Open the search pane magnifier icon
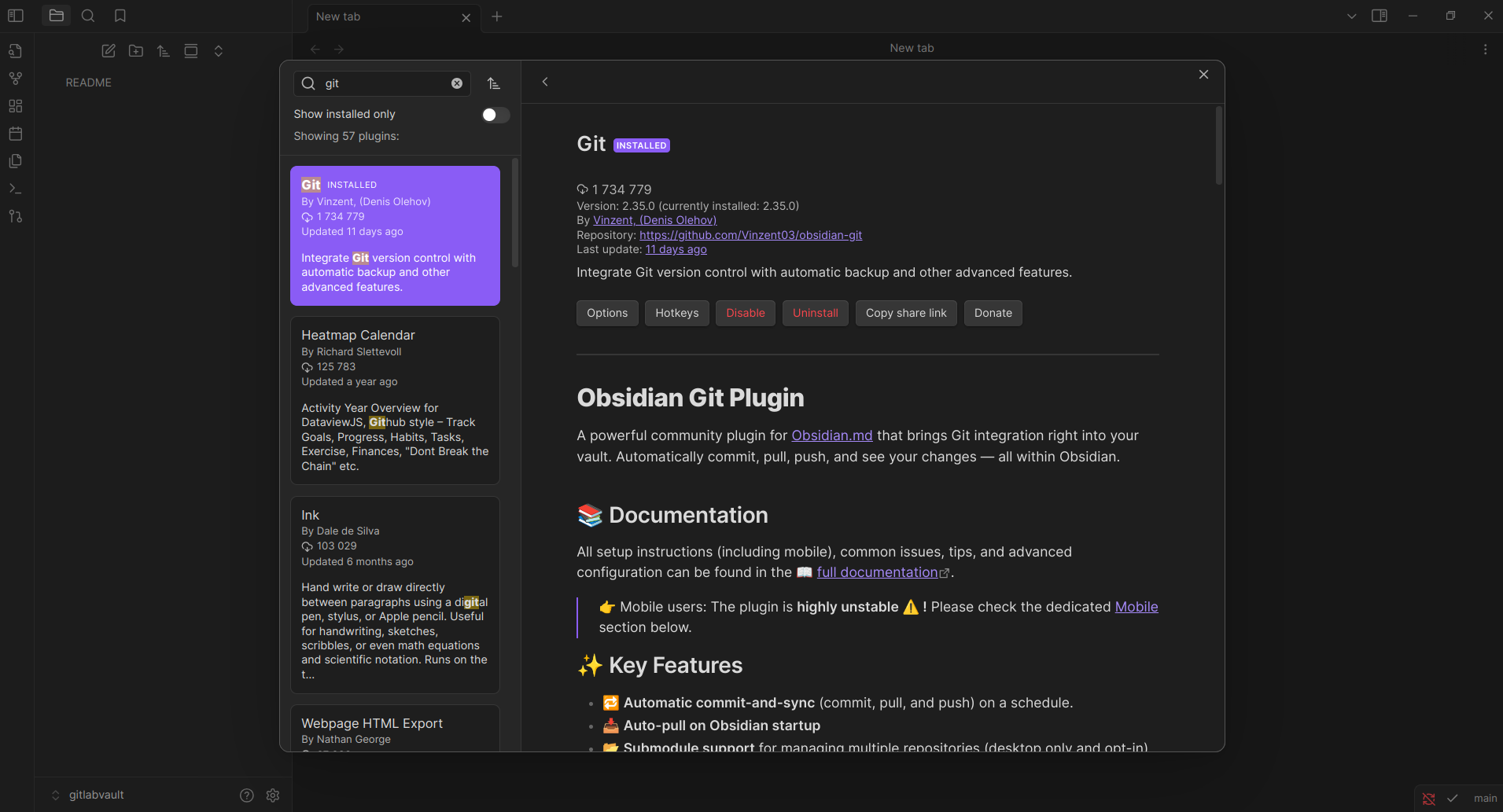1503x812 pixels. click(88, 16)
